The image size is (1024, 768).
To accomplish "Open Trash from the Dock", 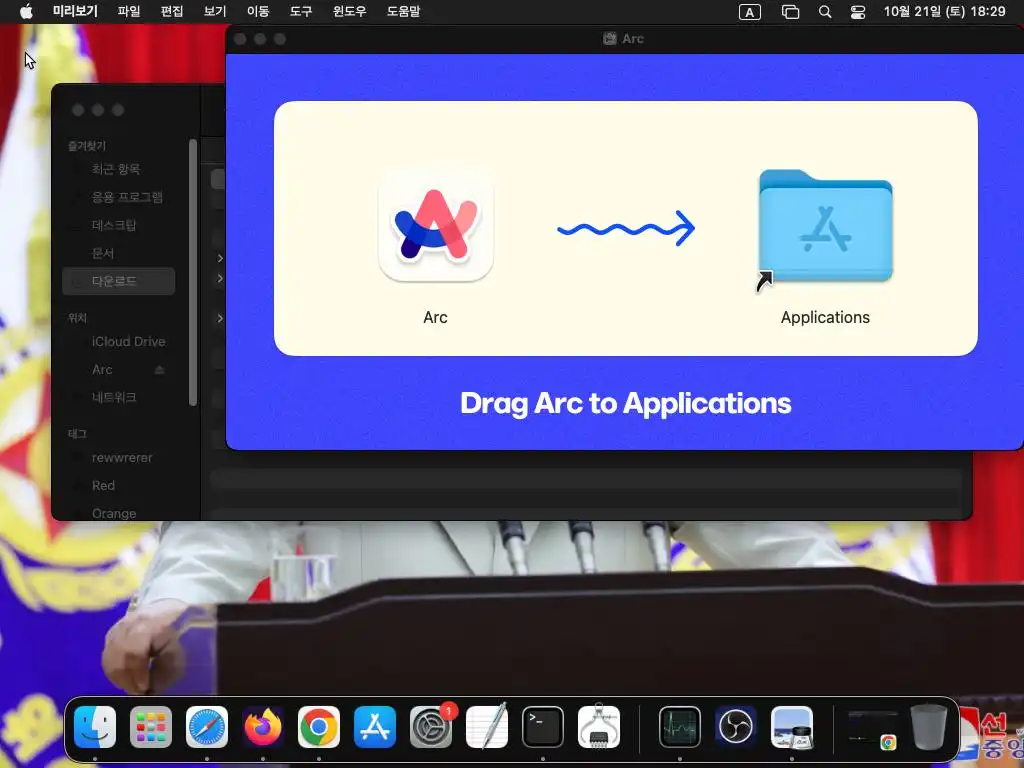I will pos(929,727).
